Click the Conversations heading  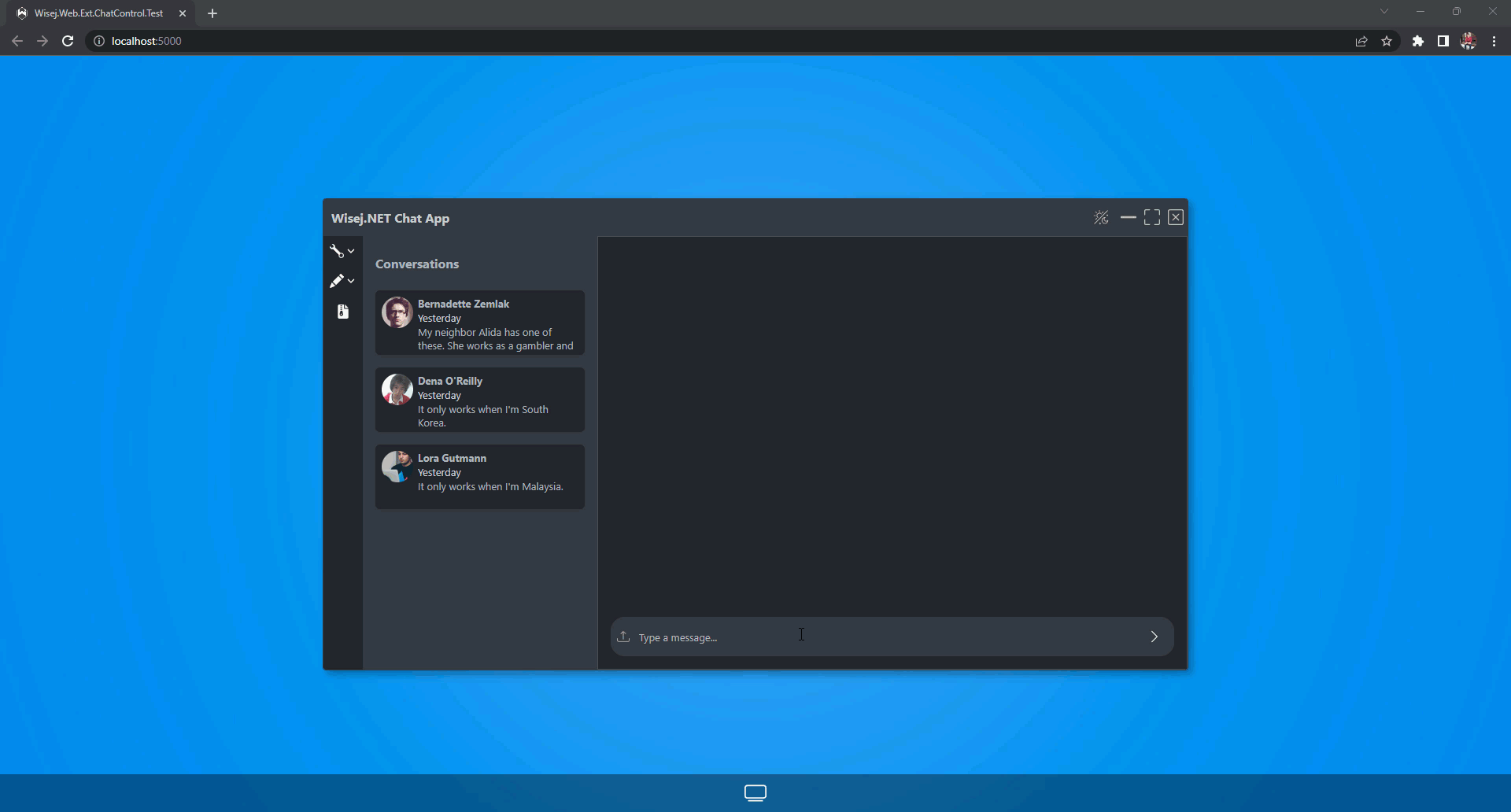tap(417, 264)
